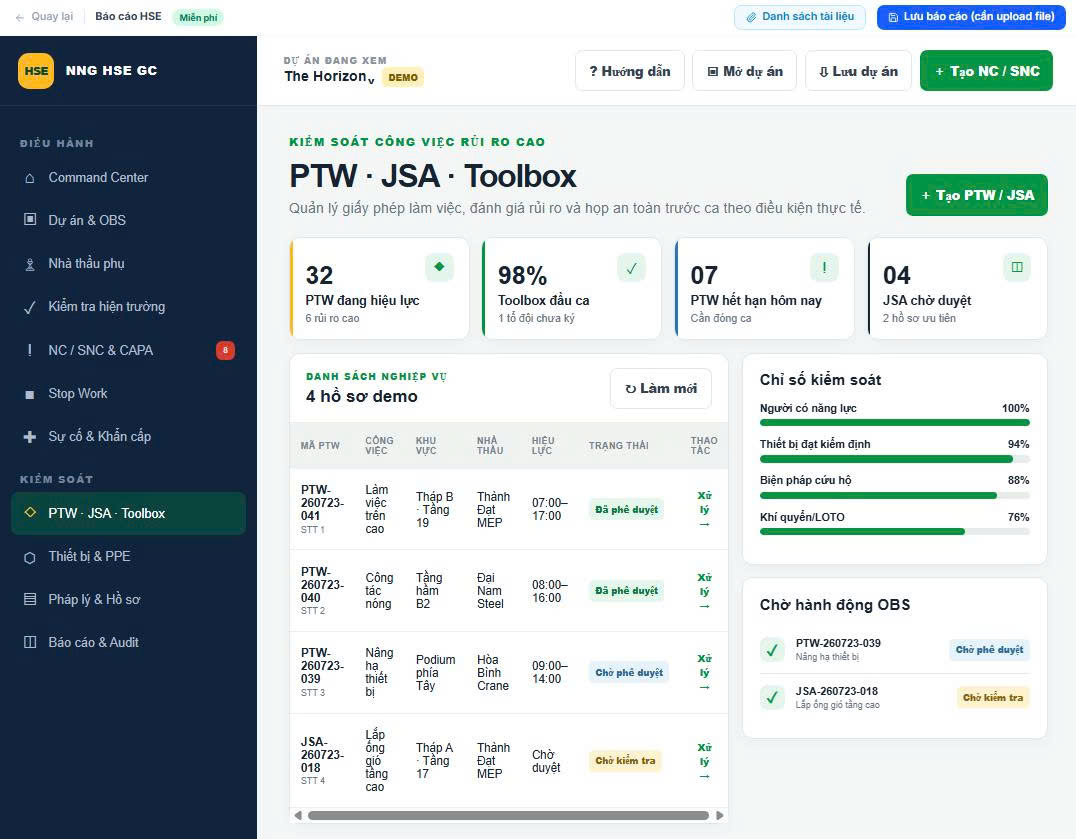Select the Thiết bị & PPE menu item
This screenshot has width=1076, height=839.
pos(128,556)
